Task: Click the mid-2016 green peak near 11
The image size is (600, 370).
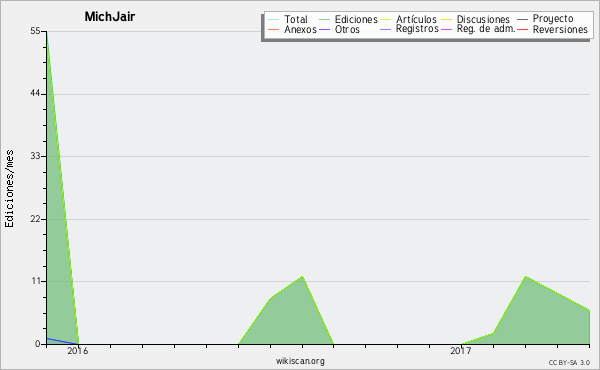Action: tap(302, 276)
